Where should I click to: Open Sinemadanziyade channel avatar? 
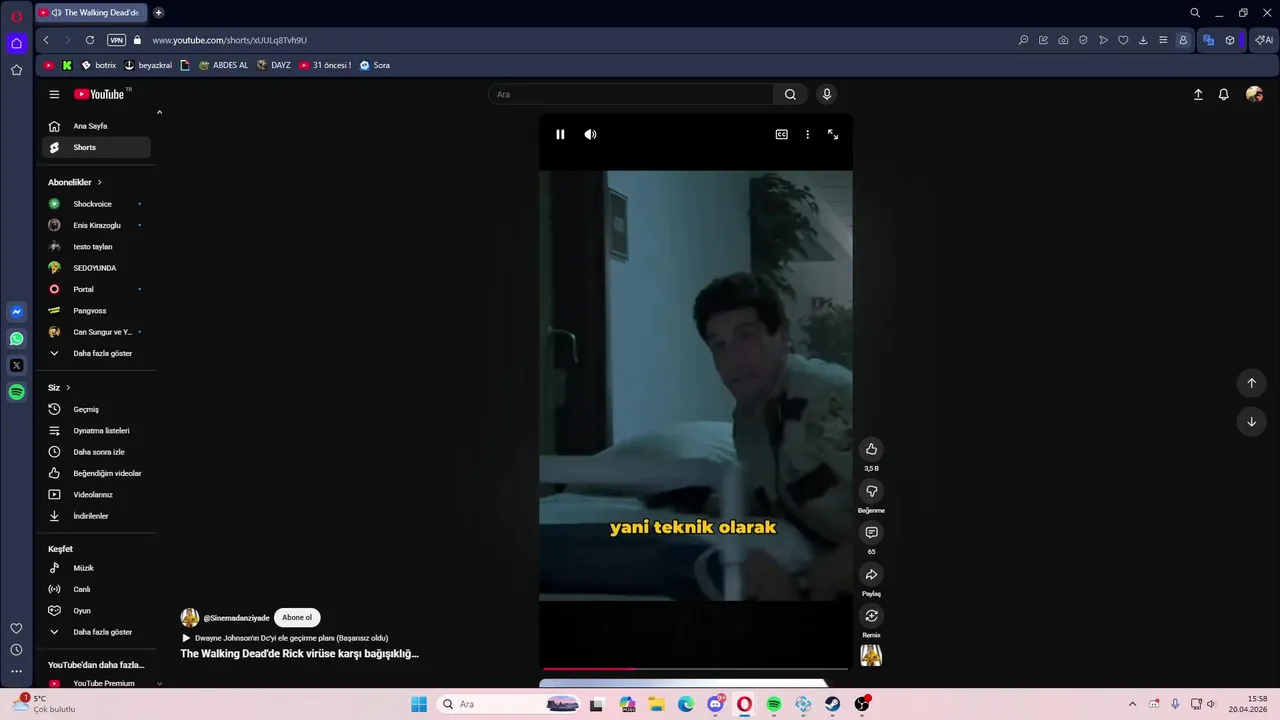[190, 618]
